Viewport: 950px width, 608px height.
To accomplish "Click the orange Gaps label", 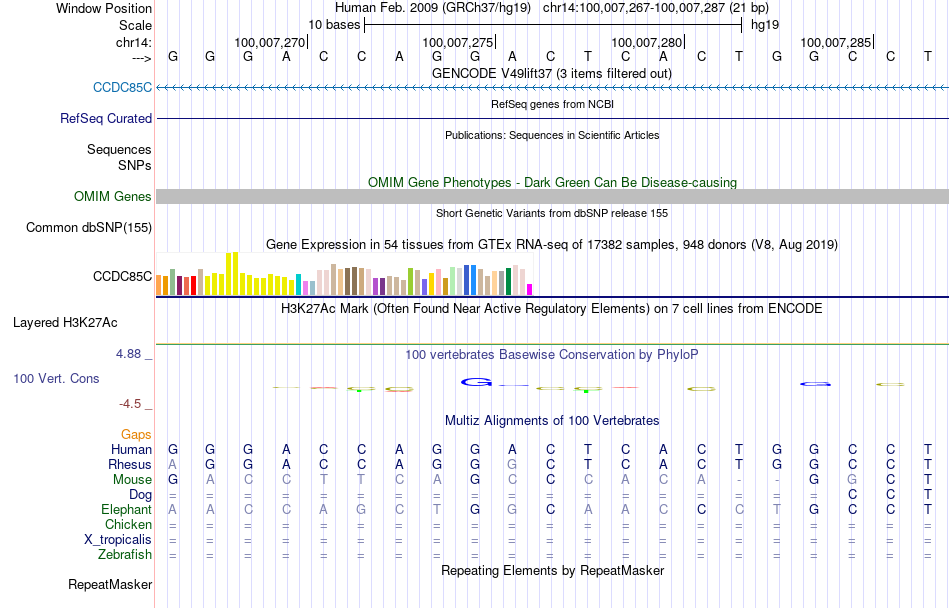I will pyautogui.click(x=136, y=435).
